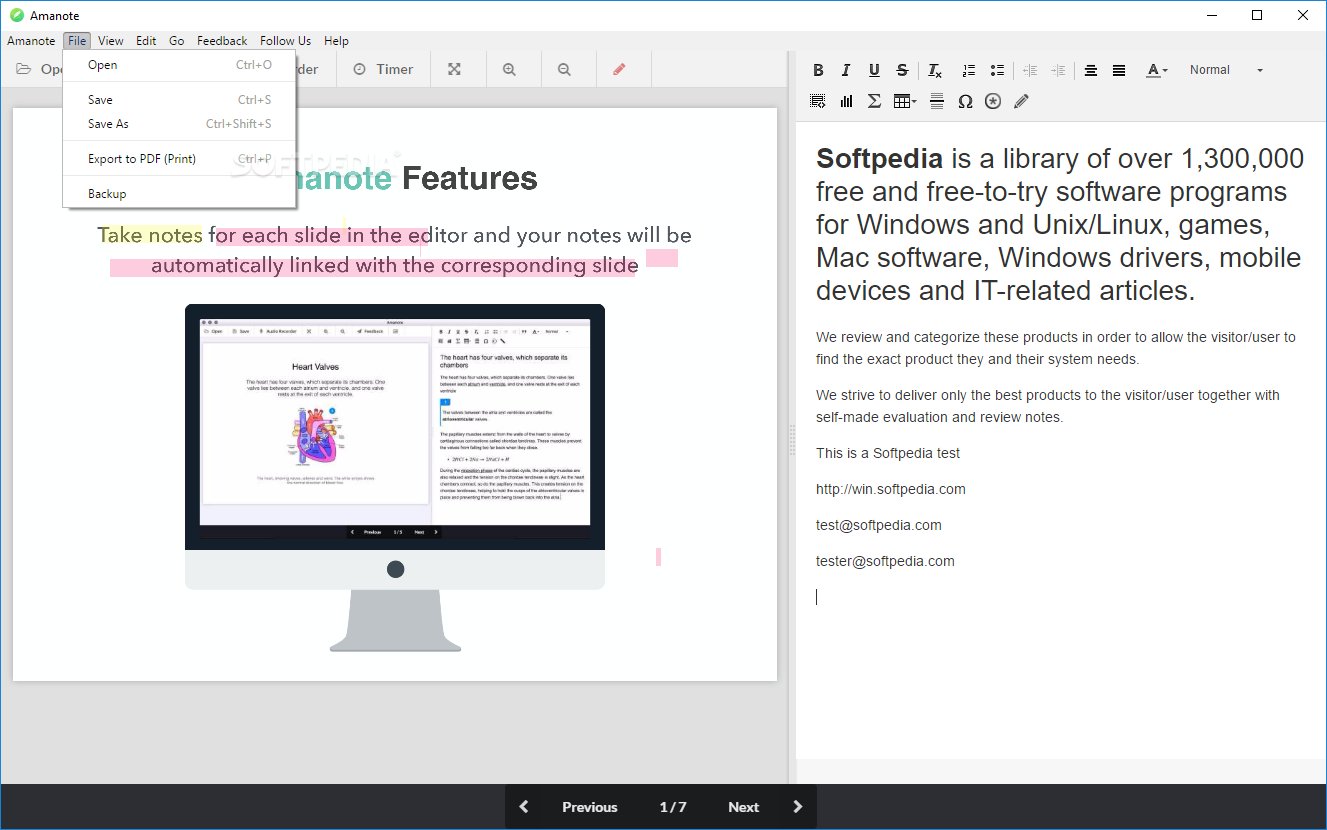1327x830 pixels.
Task: Open the Follow Us menu
Action: point(285,41)
